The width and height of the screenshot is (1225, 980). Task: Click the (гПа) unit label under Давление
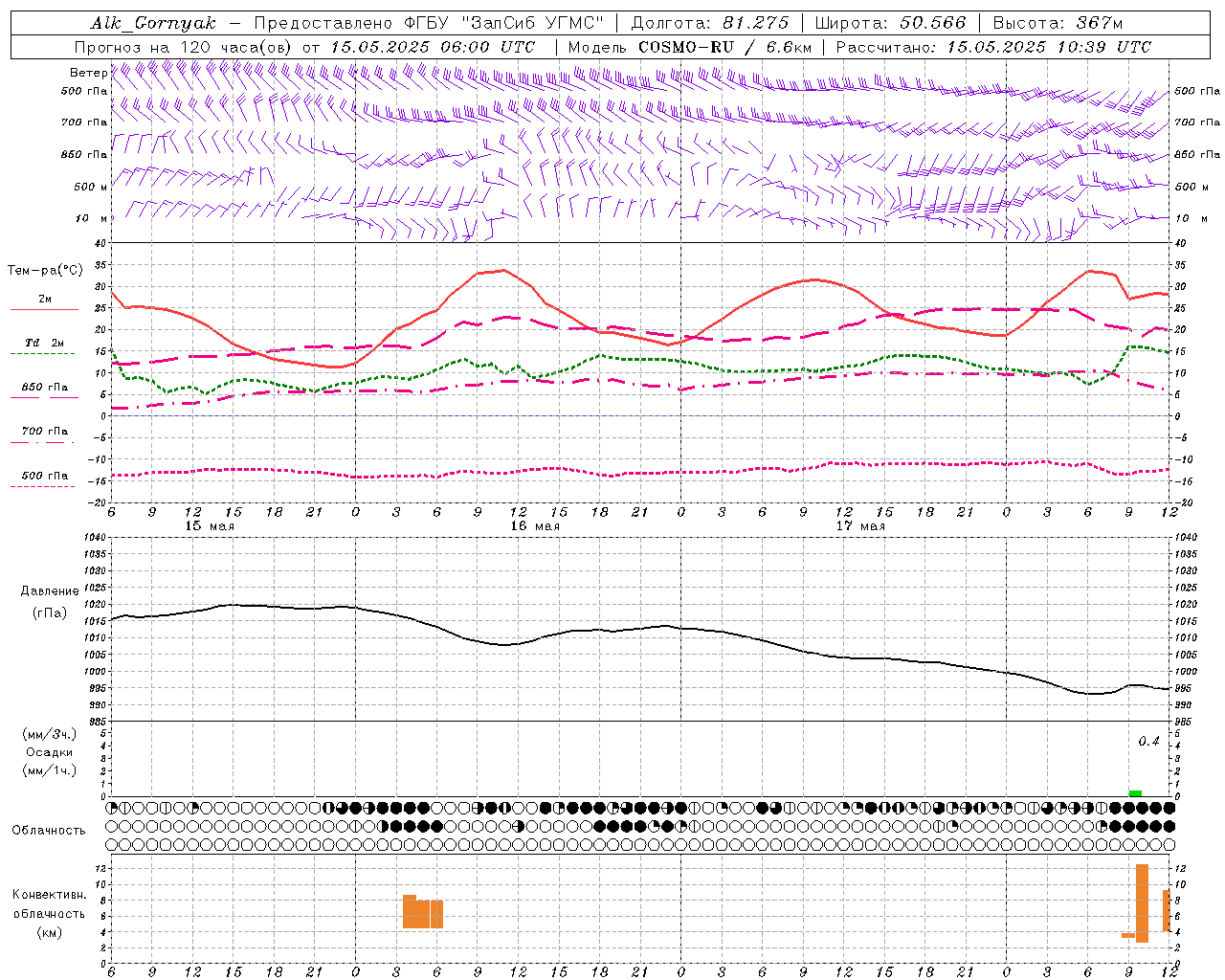49,612
